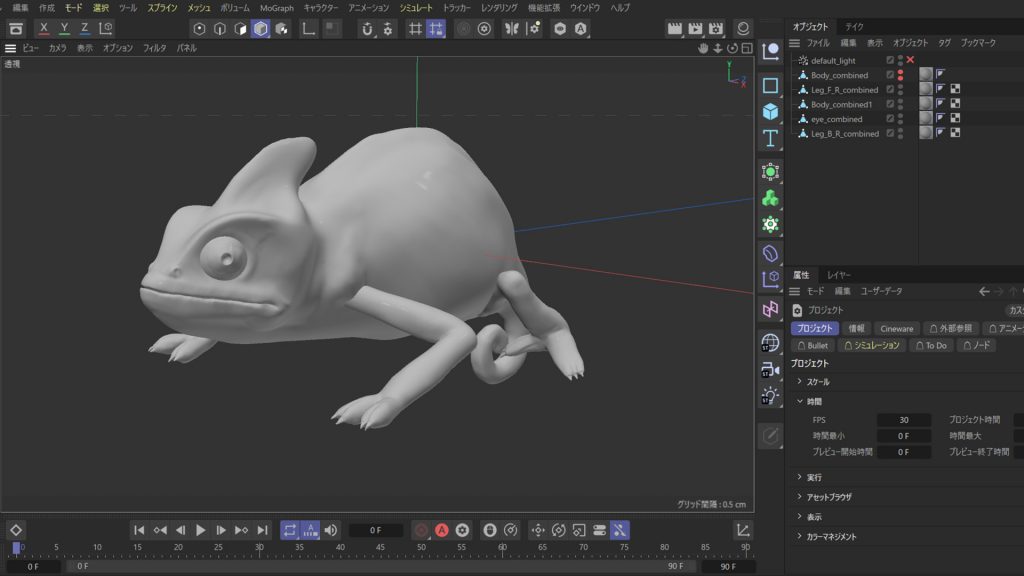Viewport: 1024px width, 576px height.
Task: Click the rectangle spline icon in side palette
Action: [770, 86]
